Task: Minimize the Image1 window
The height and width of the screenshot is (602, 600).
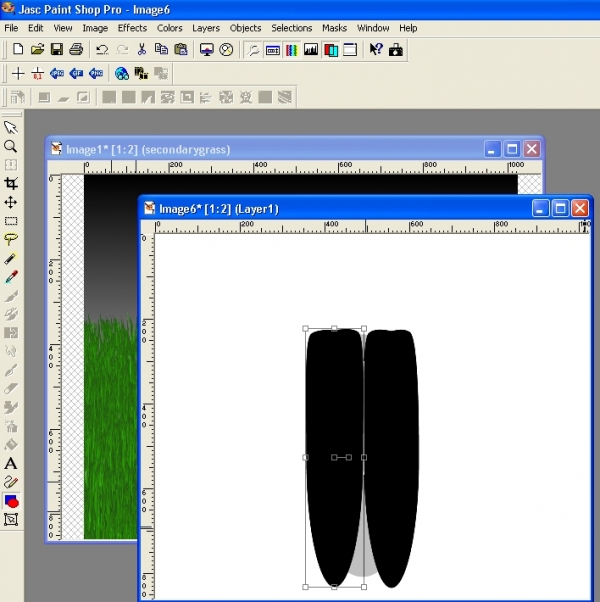Action: pyautogui.click(x=492, y=149)
